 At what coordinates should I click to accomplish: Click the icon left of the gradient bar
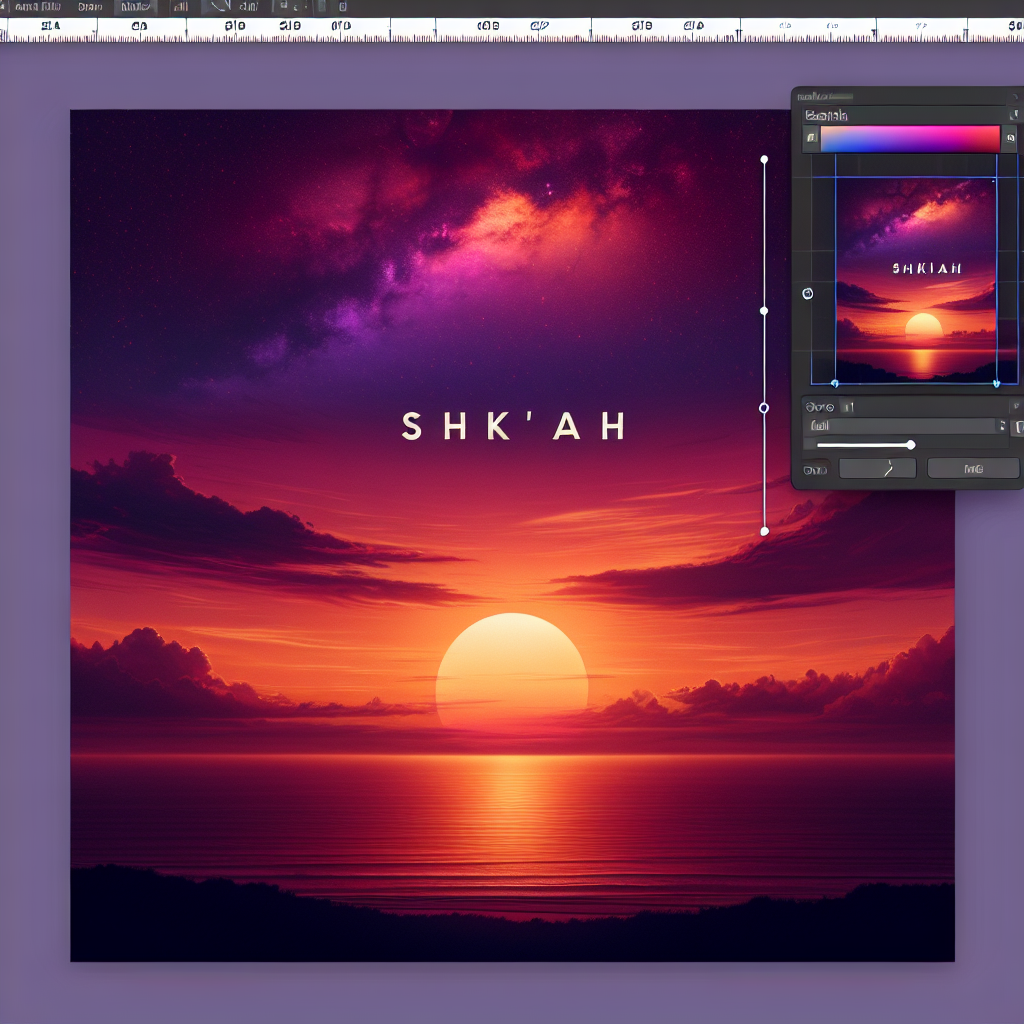click(811, 139)
